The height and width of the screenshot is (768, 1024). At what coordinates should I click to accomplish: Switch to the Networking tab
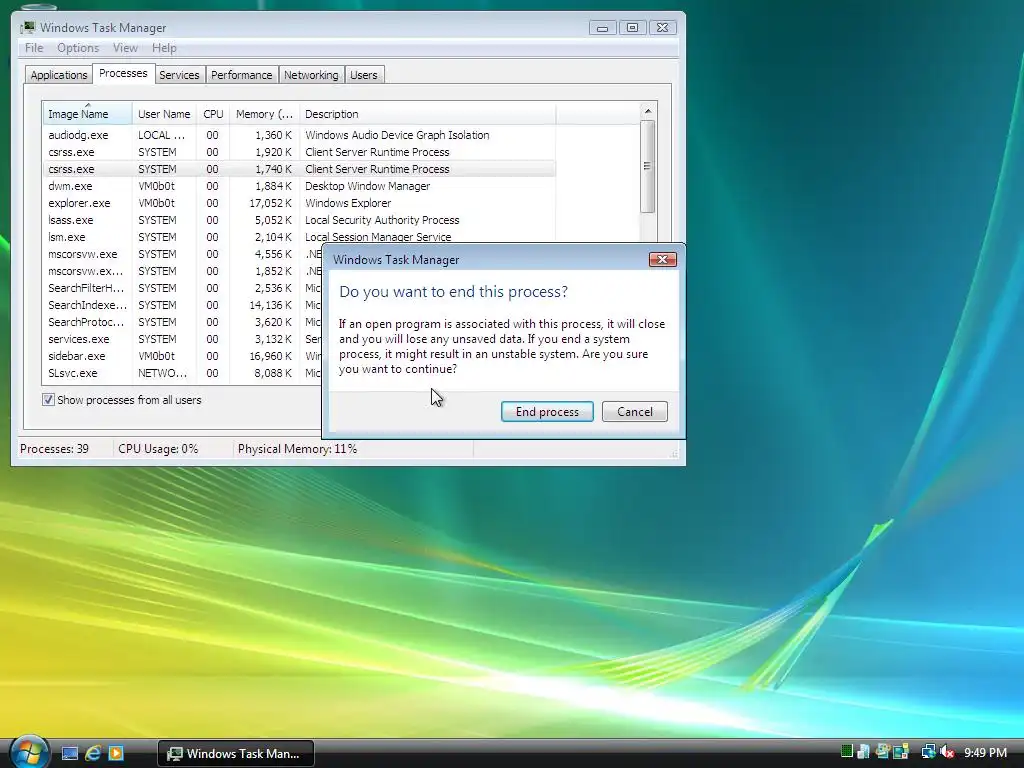(x=311, y=75)
